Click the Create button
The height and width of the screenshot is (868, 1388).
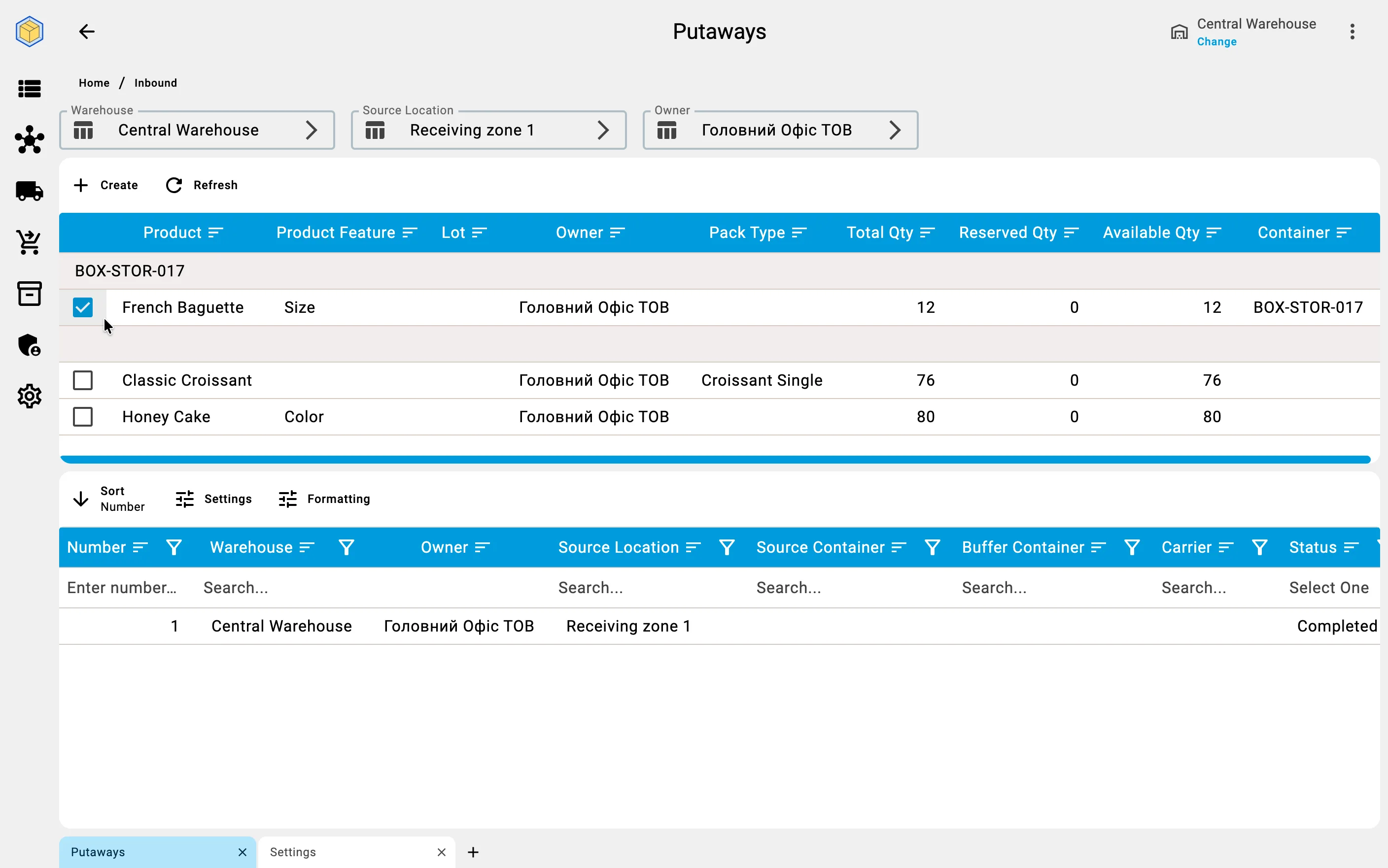coord(105,185)
